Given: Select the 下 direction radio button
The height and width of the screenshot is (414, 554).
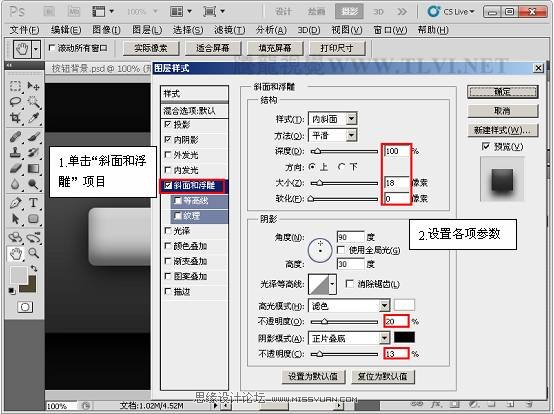Looking at the screenshot, I should point(342,166).
